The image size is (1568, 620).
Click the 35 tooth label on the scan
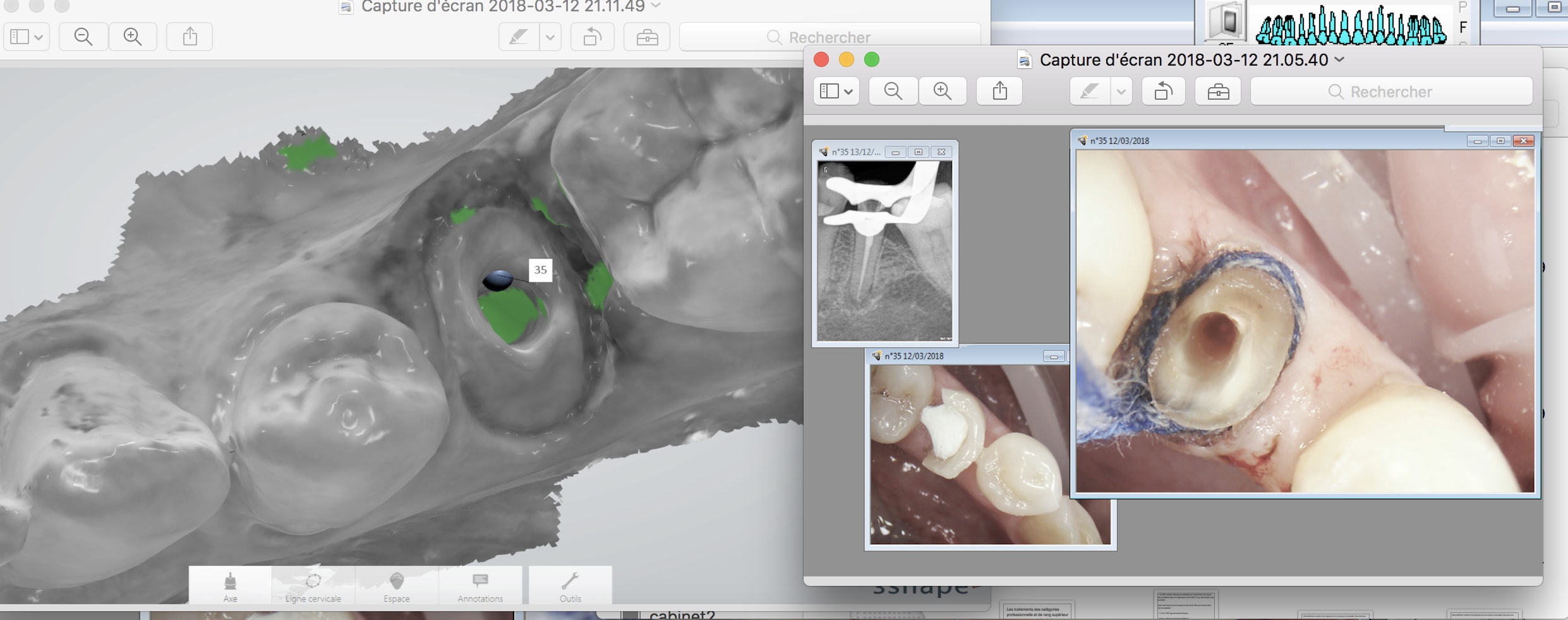(541, 270)
